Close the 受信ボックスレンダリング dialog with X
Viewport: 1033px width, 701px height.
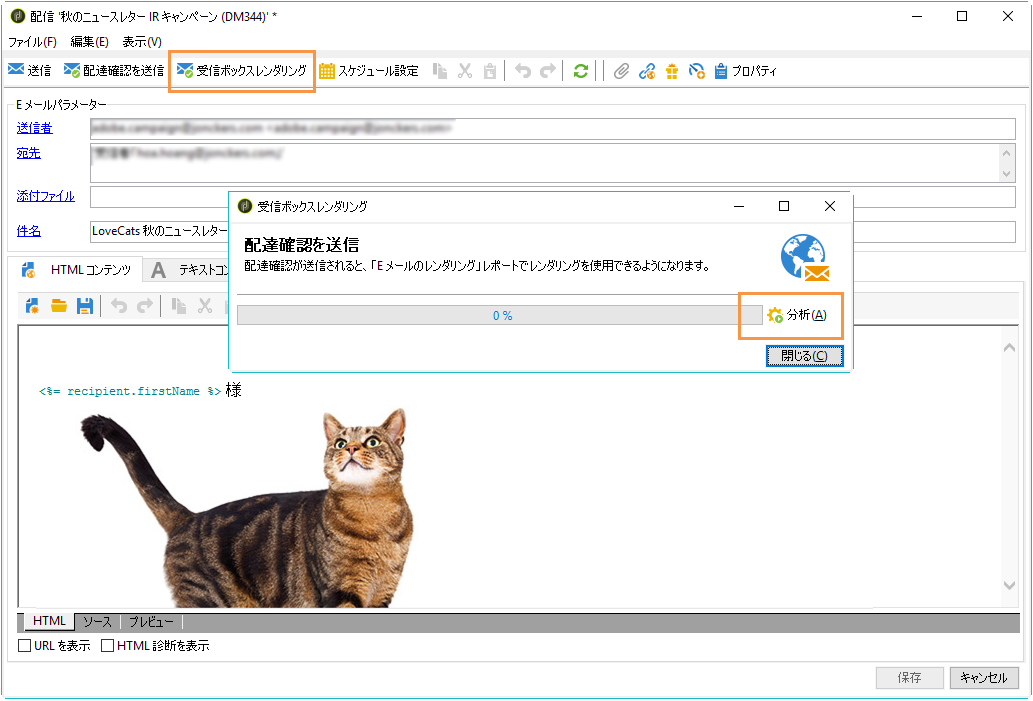tap(830, 206)
